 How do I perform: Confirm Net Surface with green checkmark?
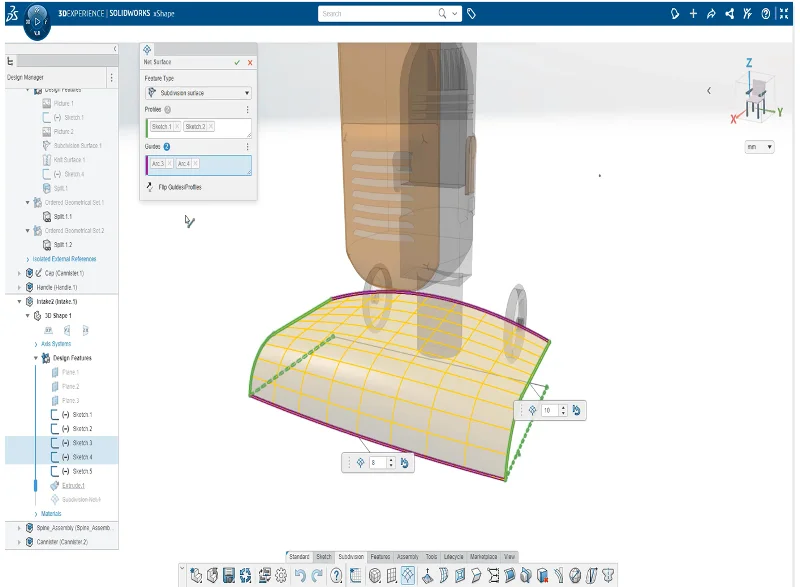pos(237,62)
